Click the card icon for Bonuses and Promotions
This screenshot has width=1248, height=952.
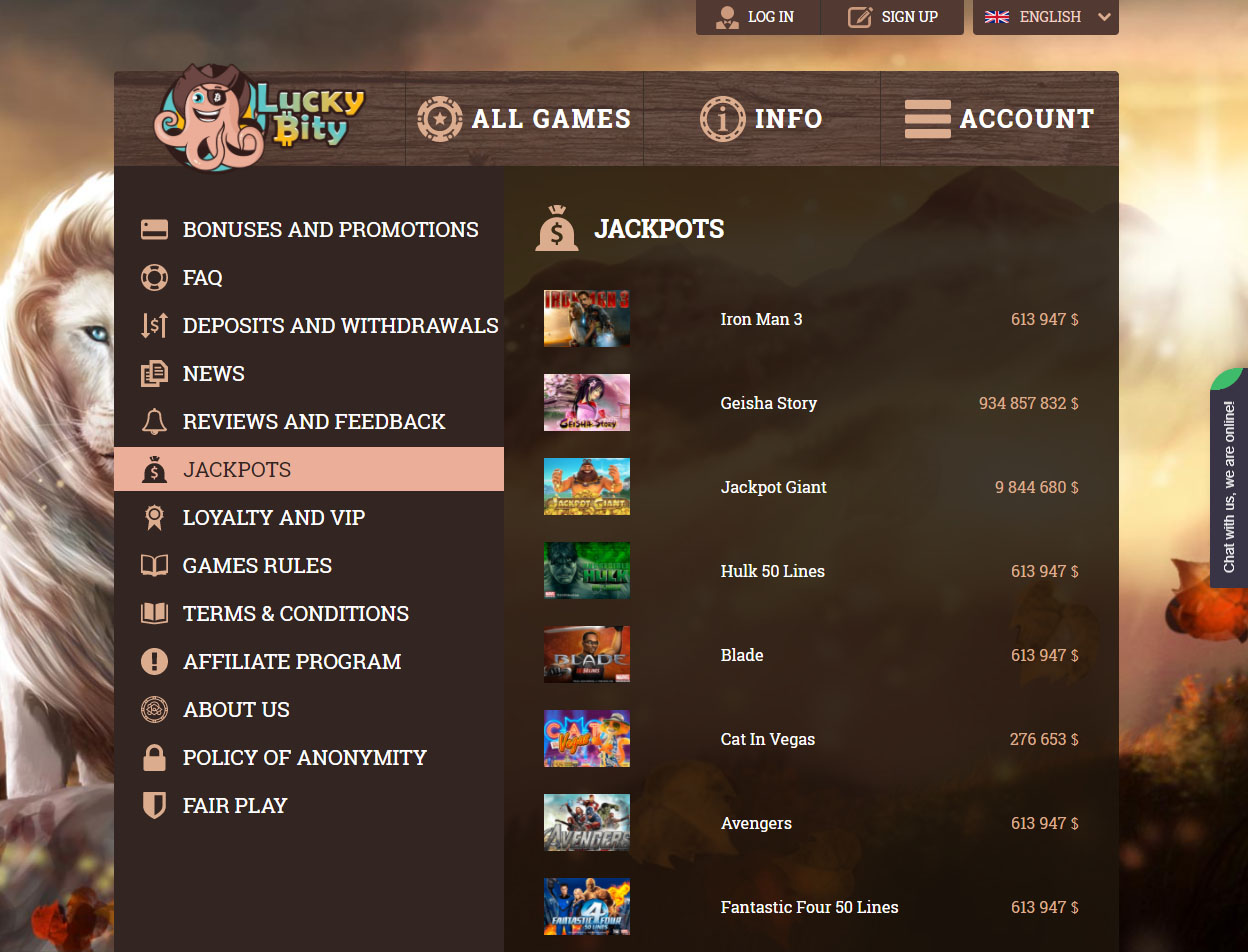pyautogui.click(x=154, y=230)
